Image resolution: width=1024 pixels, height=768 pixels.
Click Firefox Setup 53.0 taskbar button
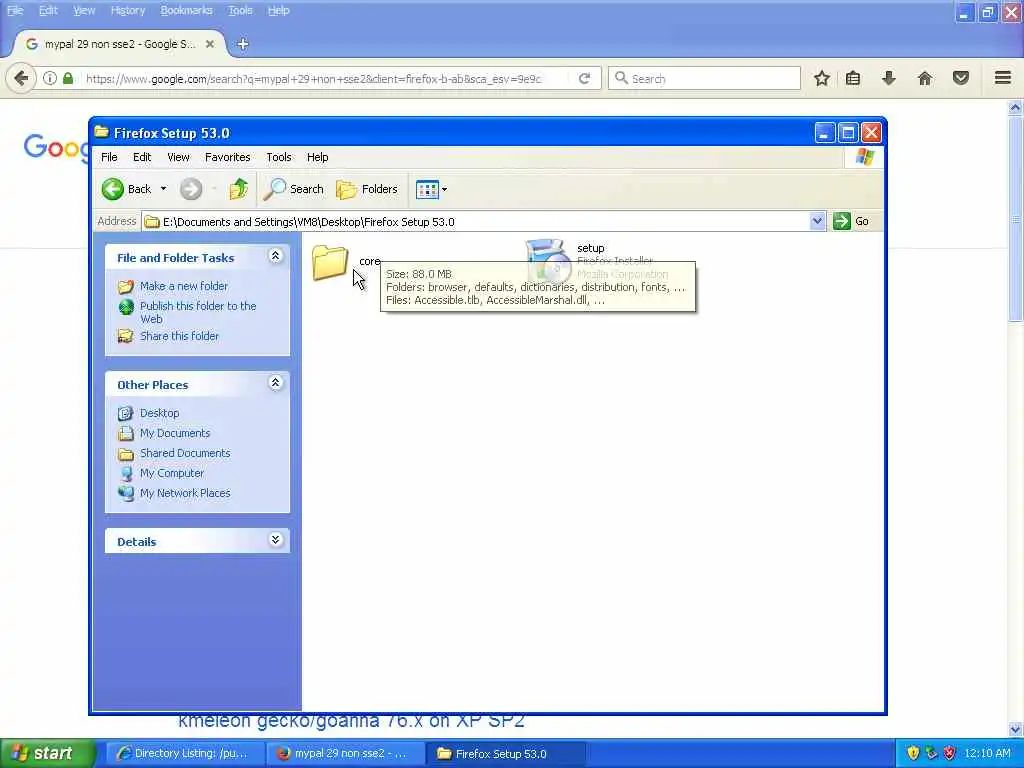[x=507, y=753]
